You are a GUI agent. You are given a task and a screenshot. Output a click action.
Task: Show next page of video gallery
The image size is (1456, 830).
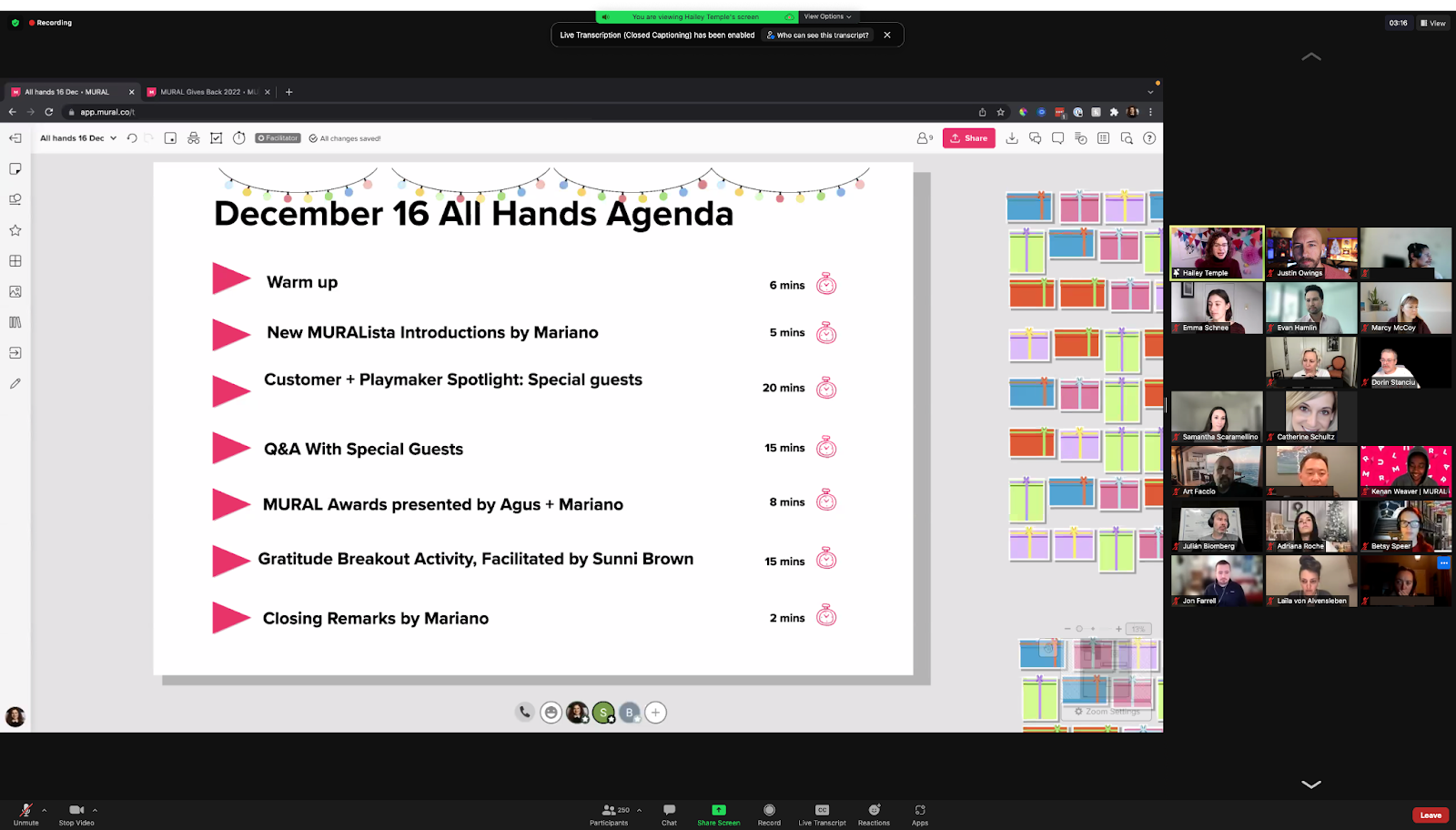[1311, 784]
